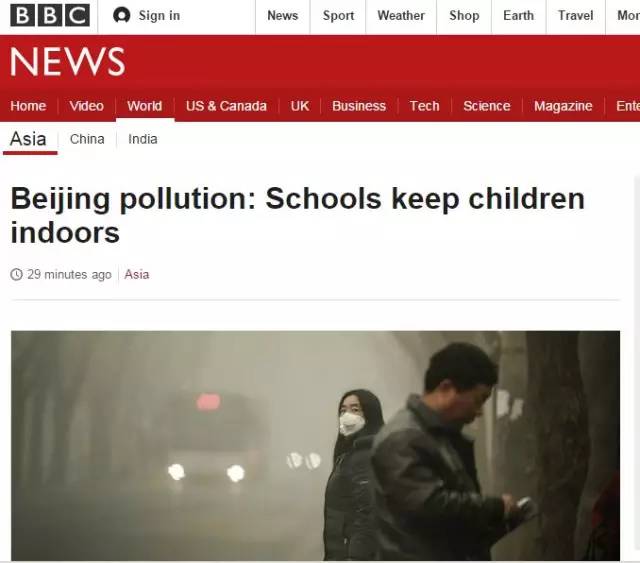Go to the Tech tab
This screenshot has width=640, height=563.
(x=424, y=106)
